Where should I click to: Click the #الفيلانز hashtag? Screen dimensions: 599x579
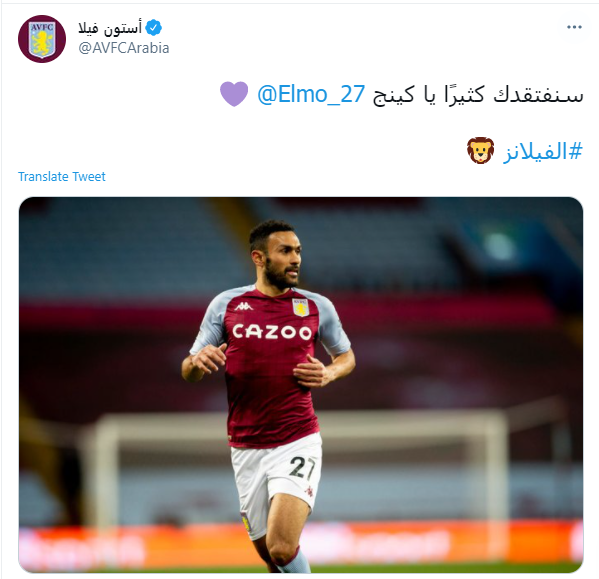tap(542, 152)
